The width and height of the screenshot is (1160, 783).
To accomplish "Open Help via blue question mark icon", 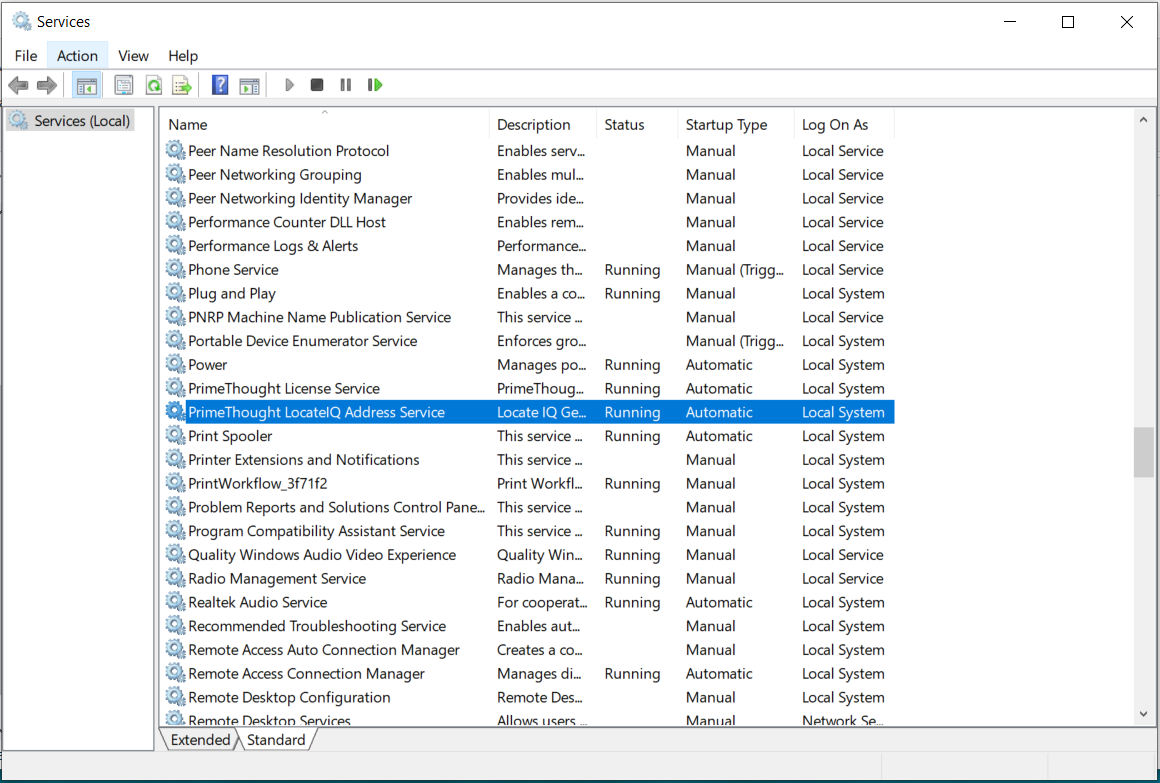I will tap(220, 85).
